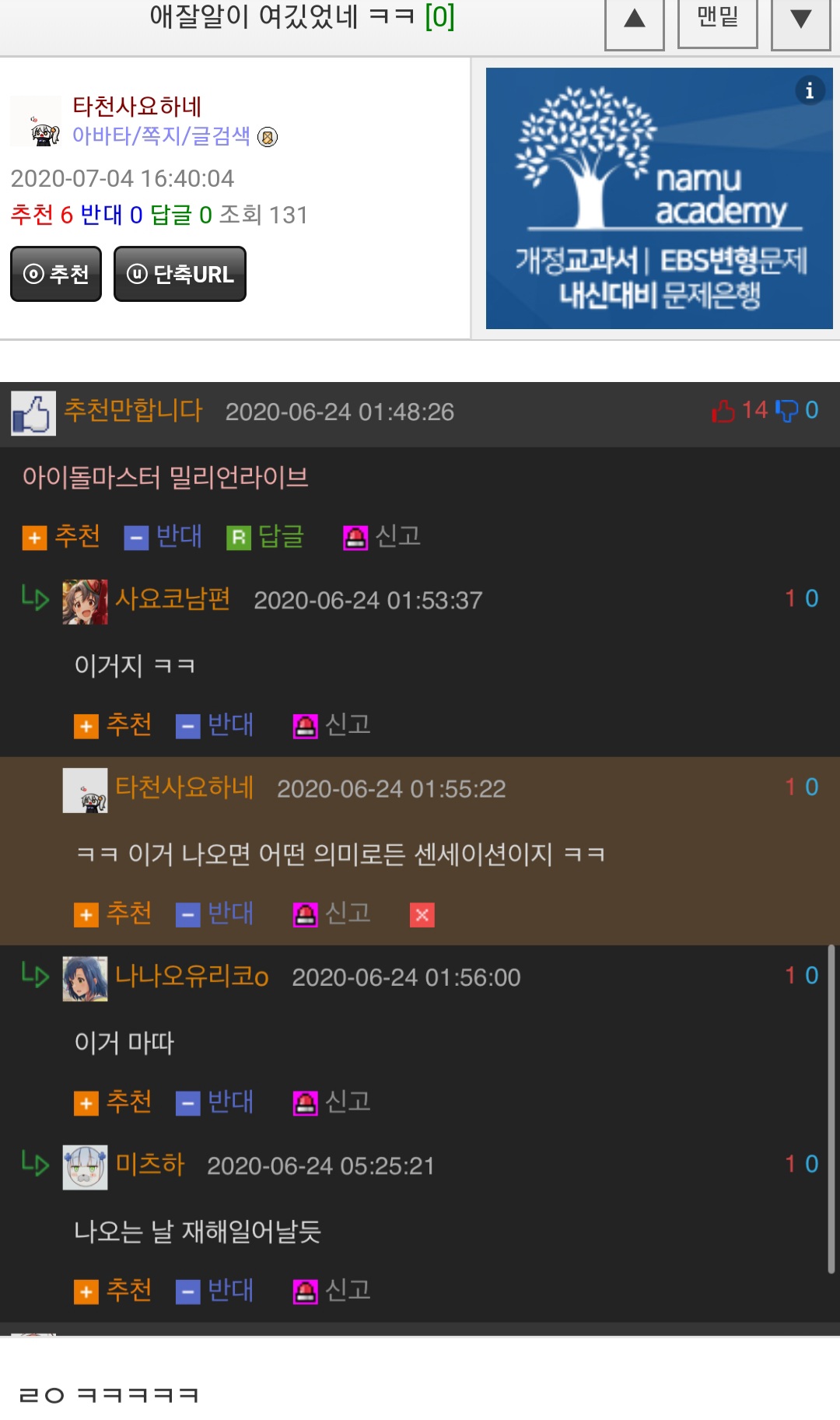Click the ad info icon on namu academy banner
Screen dimensions: 840x1420
point(810,90)
